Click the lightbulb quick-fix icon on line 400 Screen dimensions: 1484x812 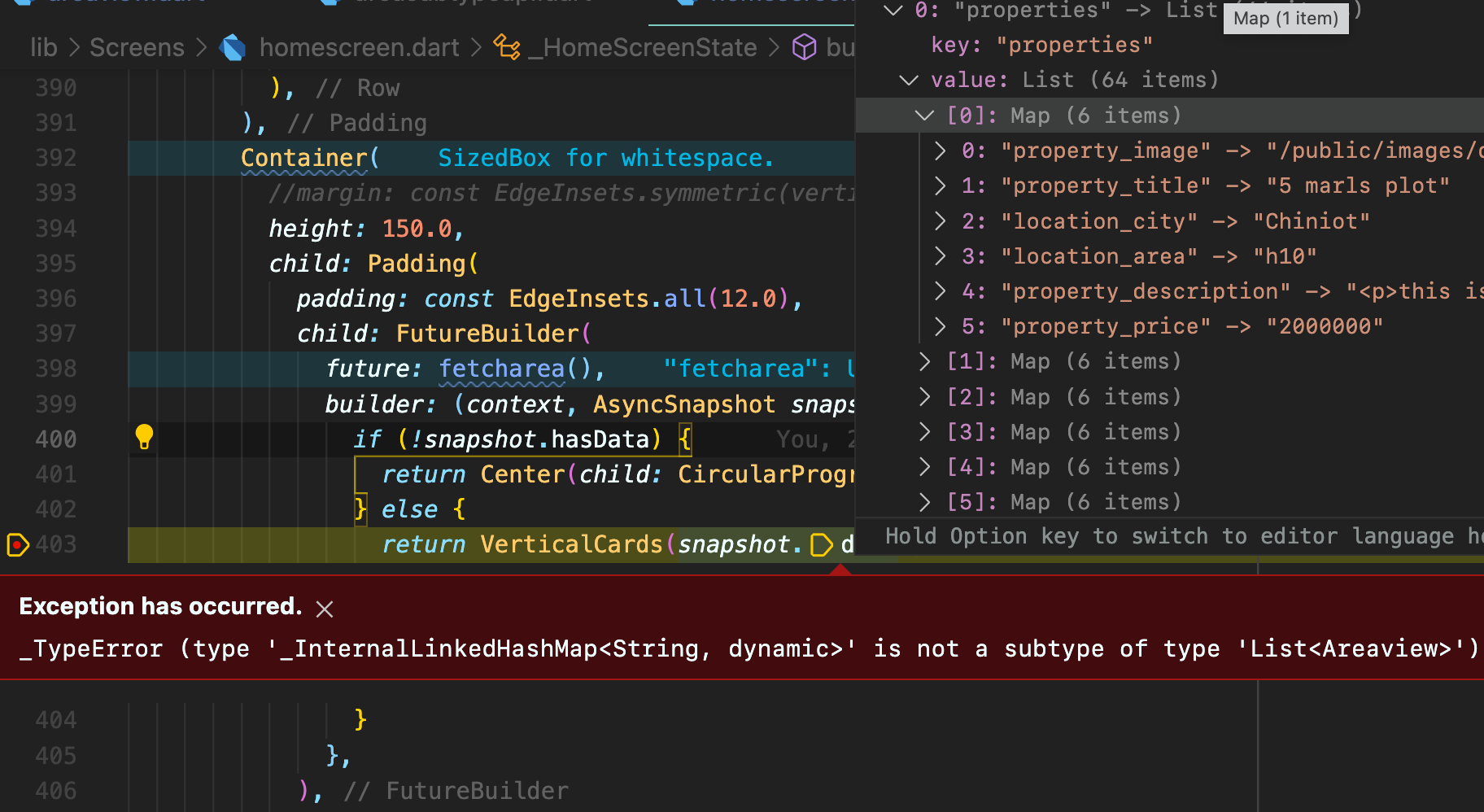coord(144,437)
